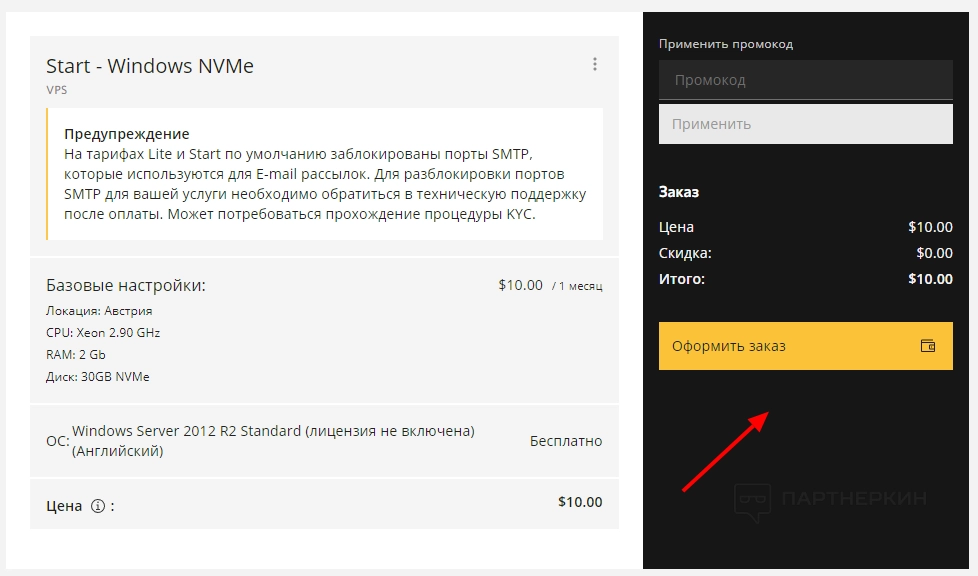Click the bottom Цена $10.00 amount in product card
The height and width of the screenshot is (576, 978).
point(580,502)
